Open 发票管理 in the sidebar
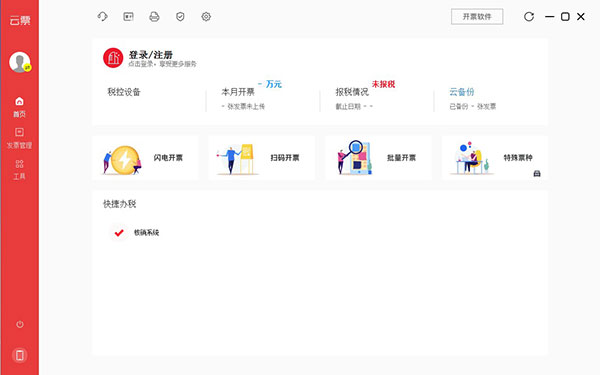 [x=19, y=138]
